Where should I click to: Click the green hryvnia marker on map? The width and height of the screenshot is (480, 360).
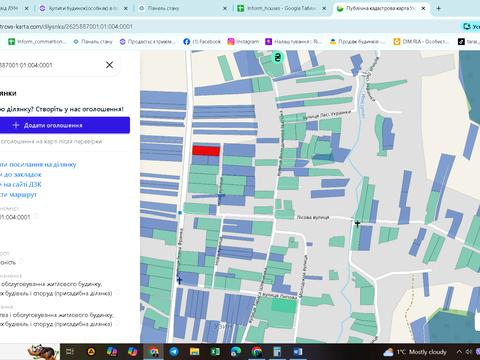point(277,57)
